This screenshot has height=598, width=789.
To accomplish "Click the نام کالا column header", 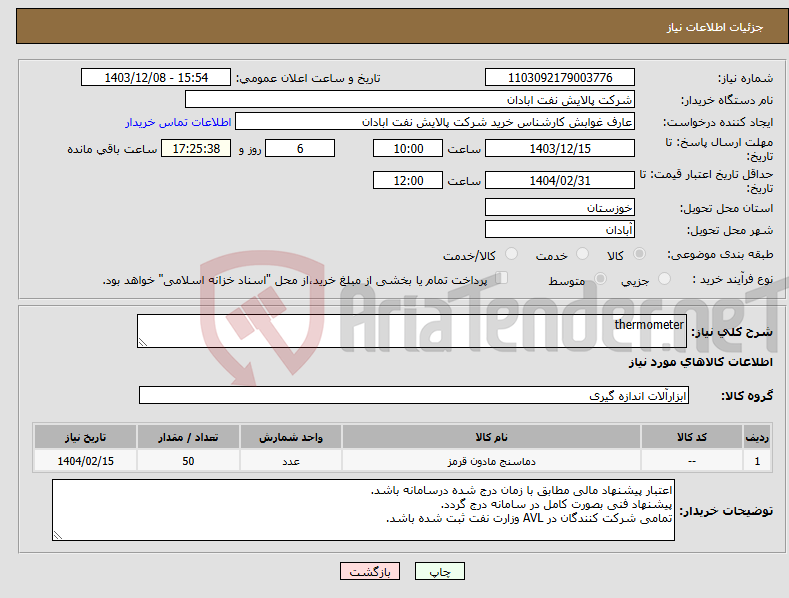I will (x=491, y=437).
